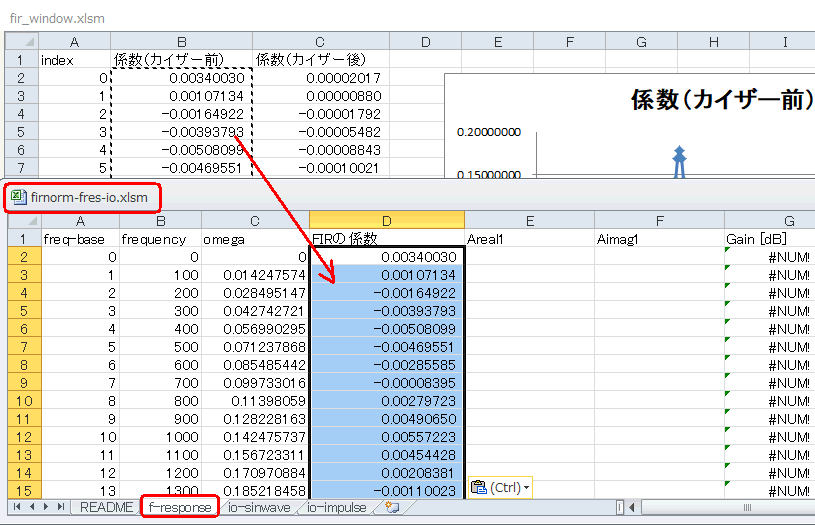Click cell with value 0.00557223
The width and height of the screenshot is (815, 525).
pos(387,437)
